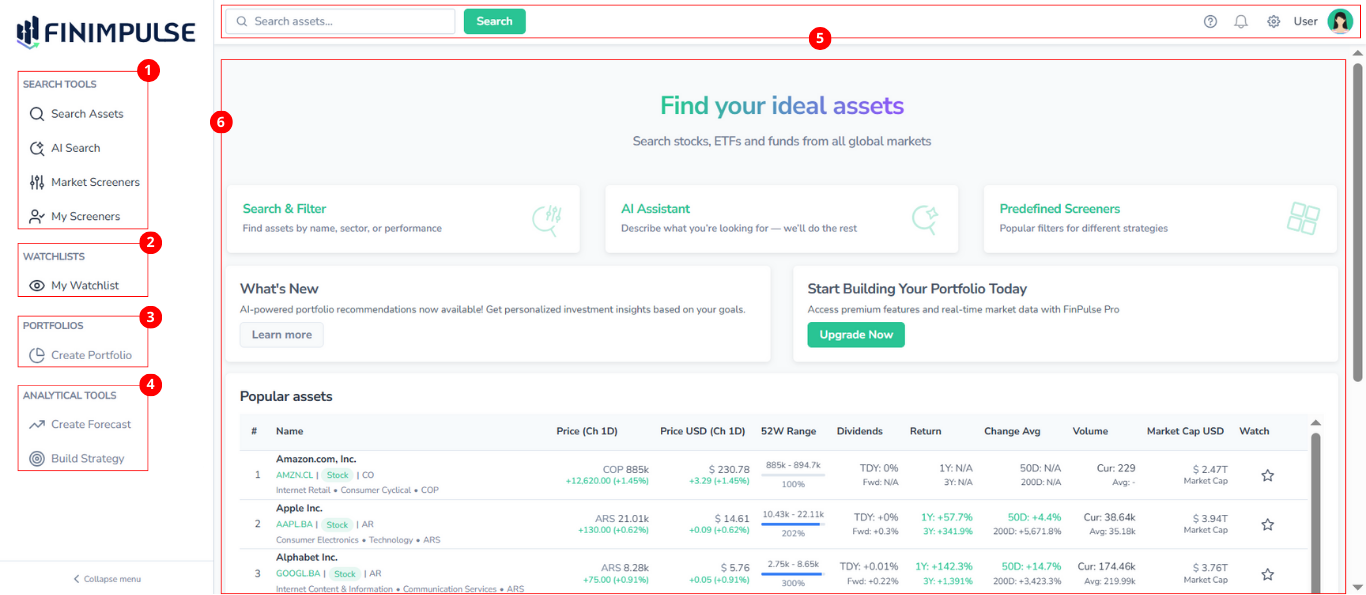Open the Create Forecast trend icon
Viewport: 1366px width, 595px height.
click(35, 424)
